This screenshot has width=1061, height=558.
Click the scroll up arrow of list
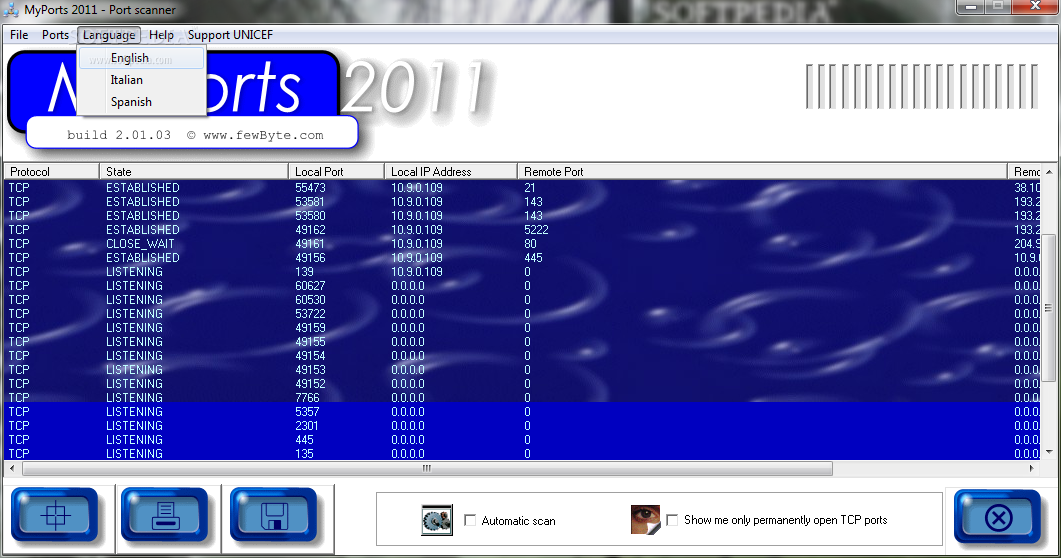1049,172
